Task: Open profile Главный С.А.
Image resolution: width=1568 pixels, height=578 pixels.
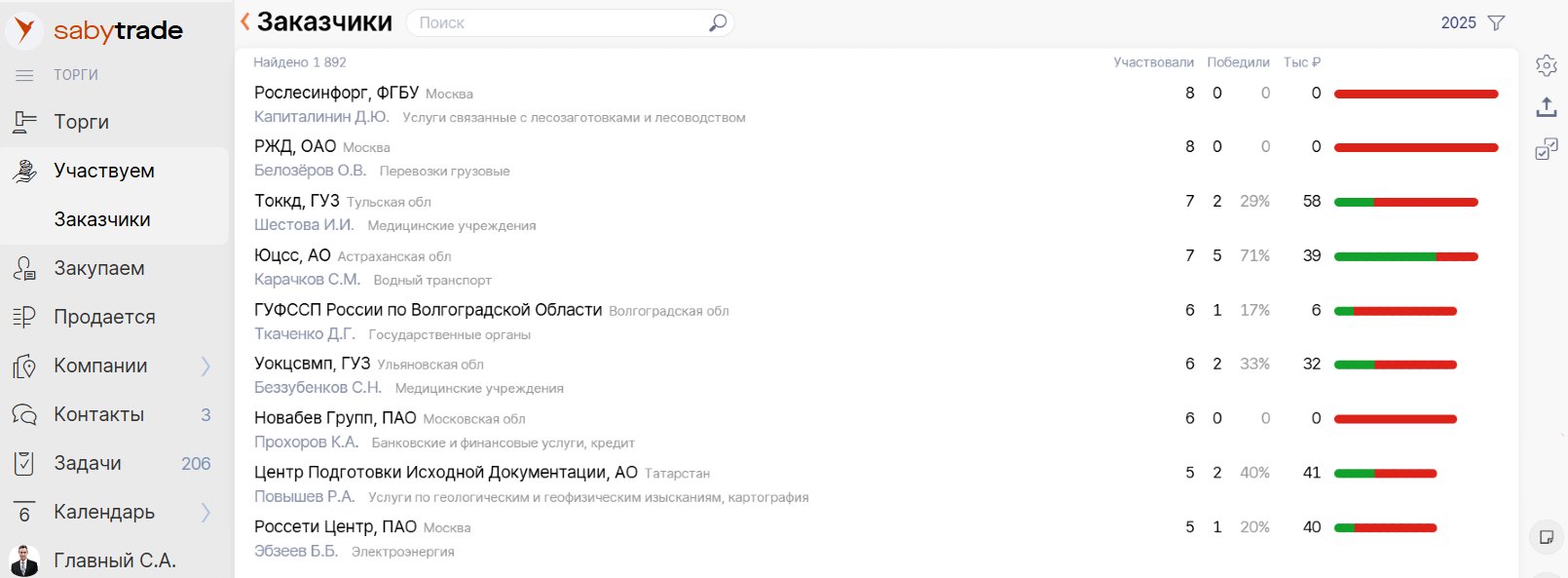Action: point(115,560)
